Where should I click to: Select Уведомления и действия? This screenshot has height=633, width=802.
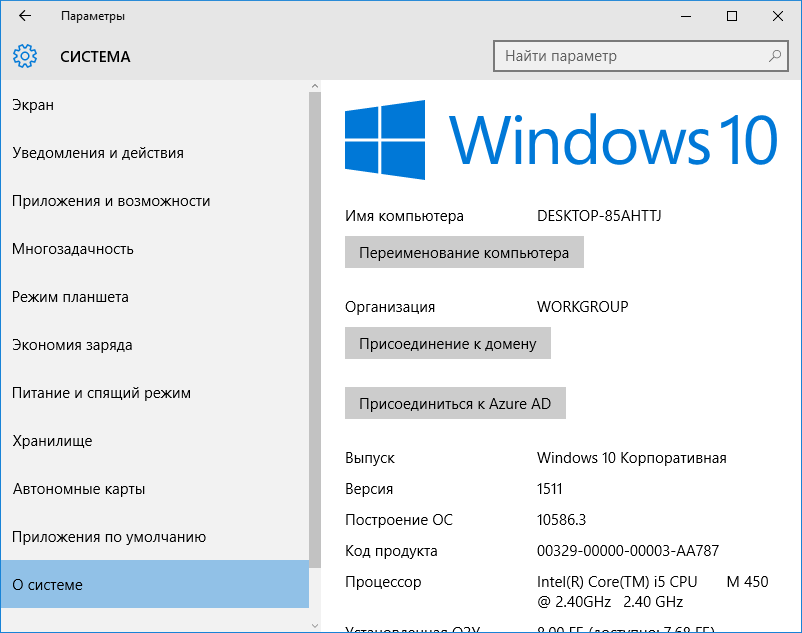point(154,153)
